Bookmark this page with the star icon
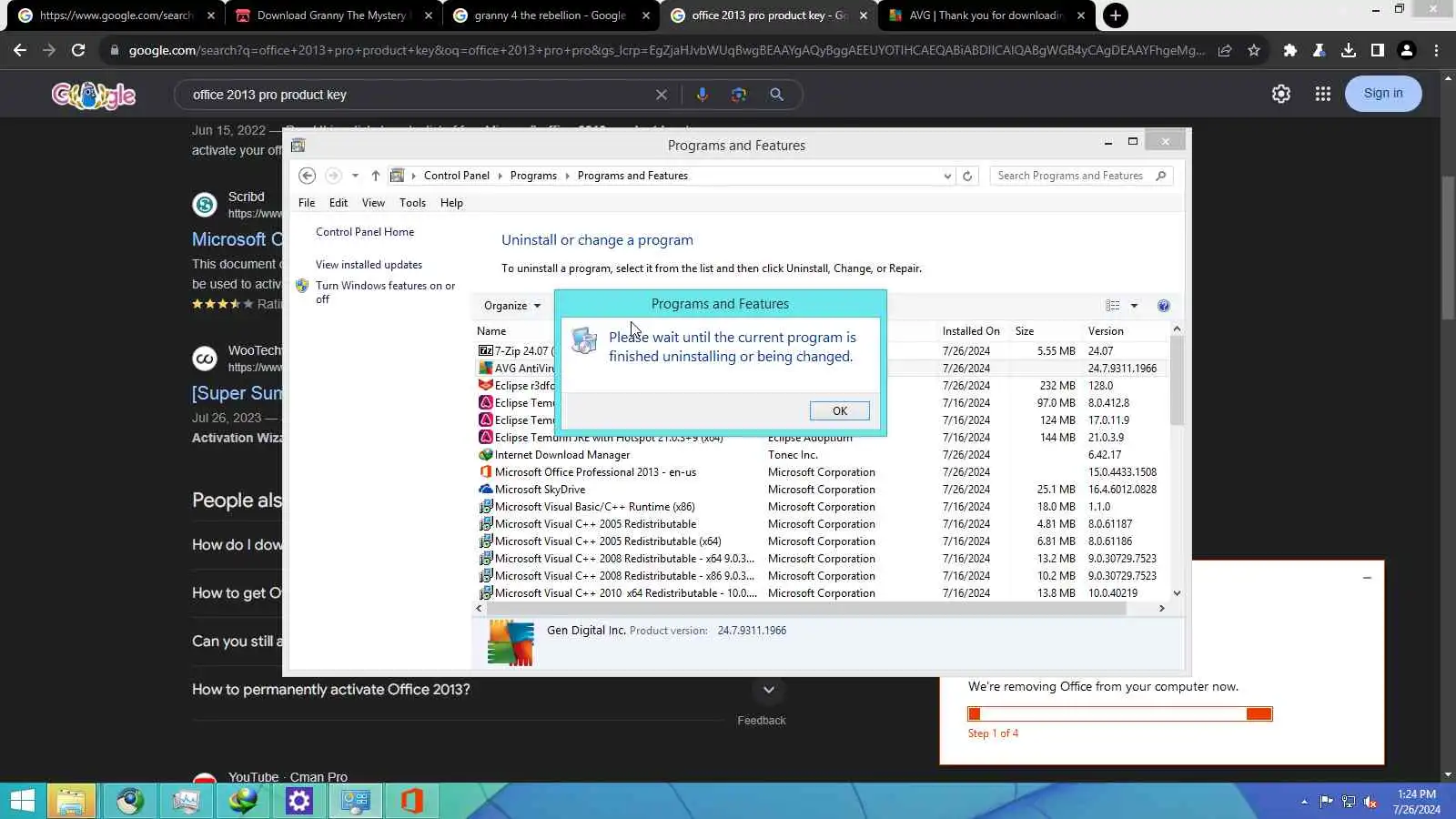The image size is (1456, 819). pyautogui.click(x=1254, y=50)
